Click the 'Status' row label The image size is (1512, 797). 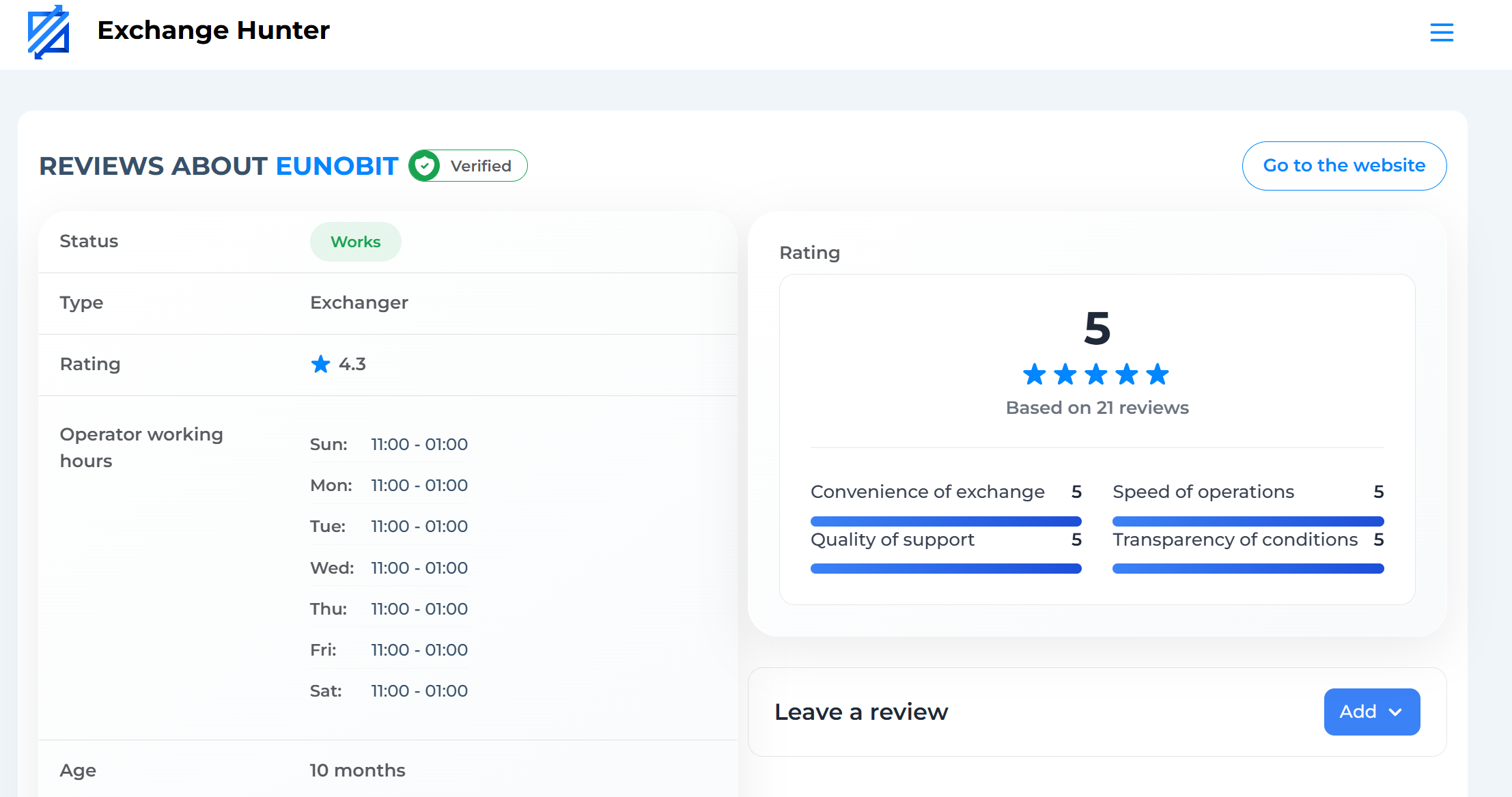coord(89,241)
